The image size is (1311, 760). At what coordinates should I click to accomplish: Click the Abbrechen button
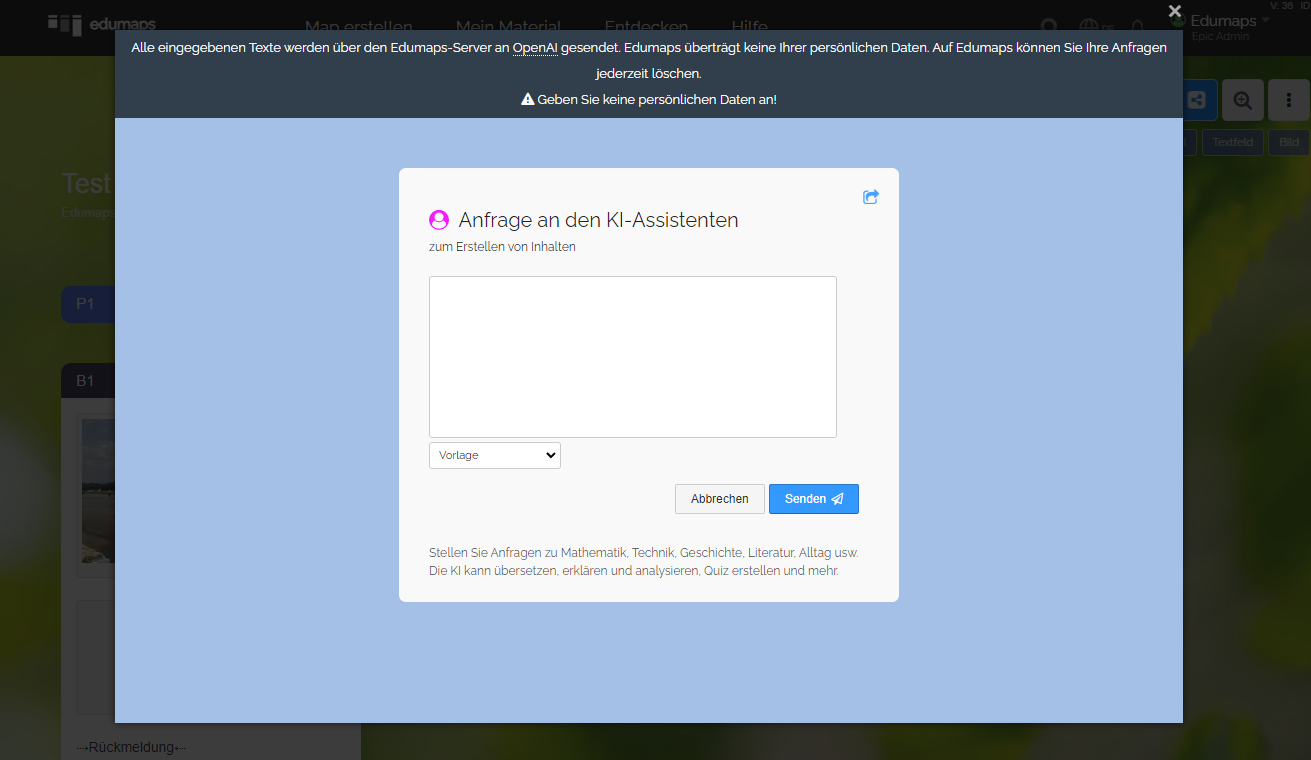click(720, 499)
